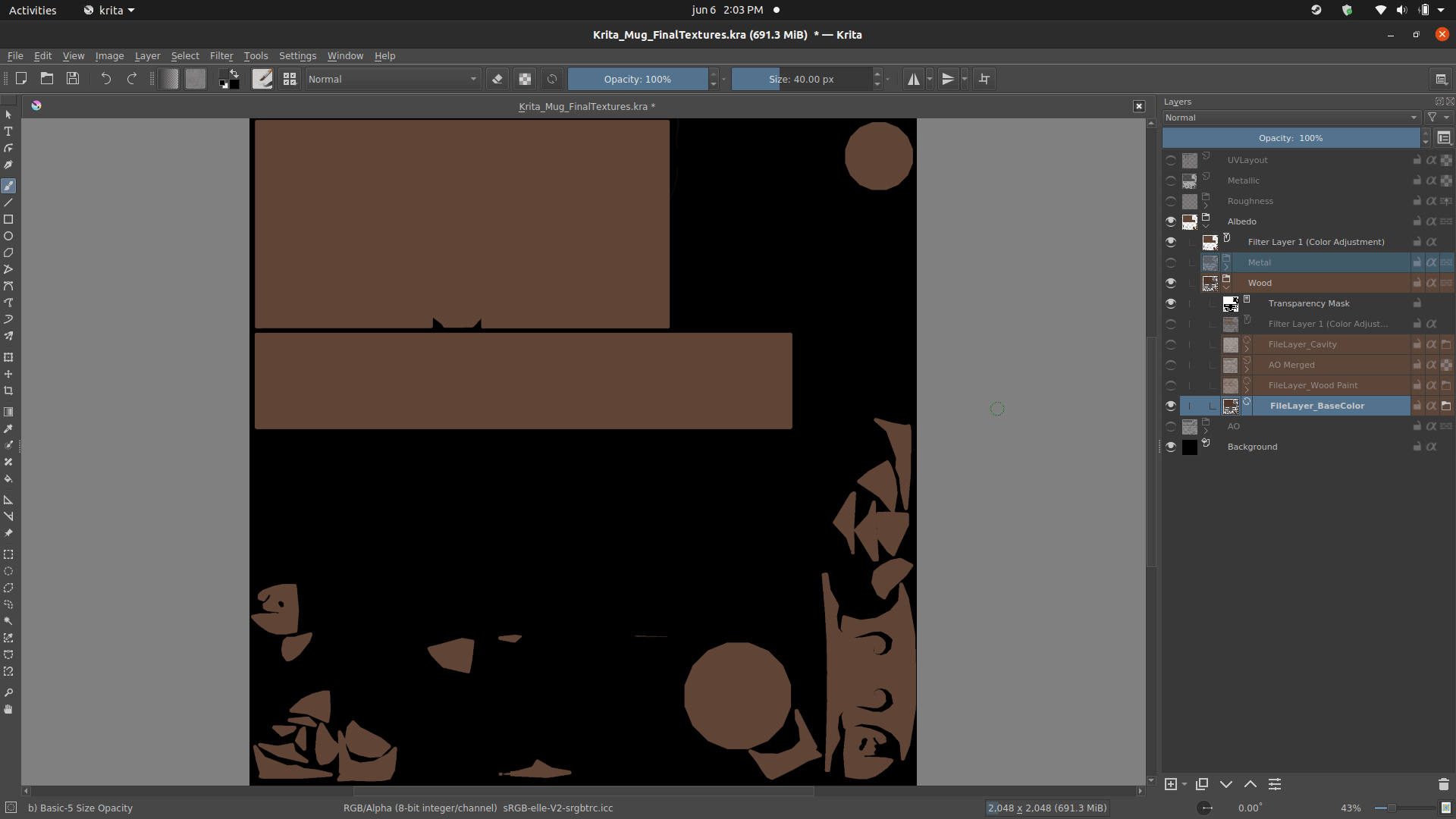Open the Filter menu

[x=221, y=55]
